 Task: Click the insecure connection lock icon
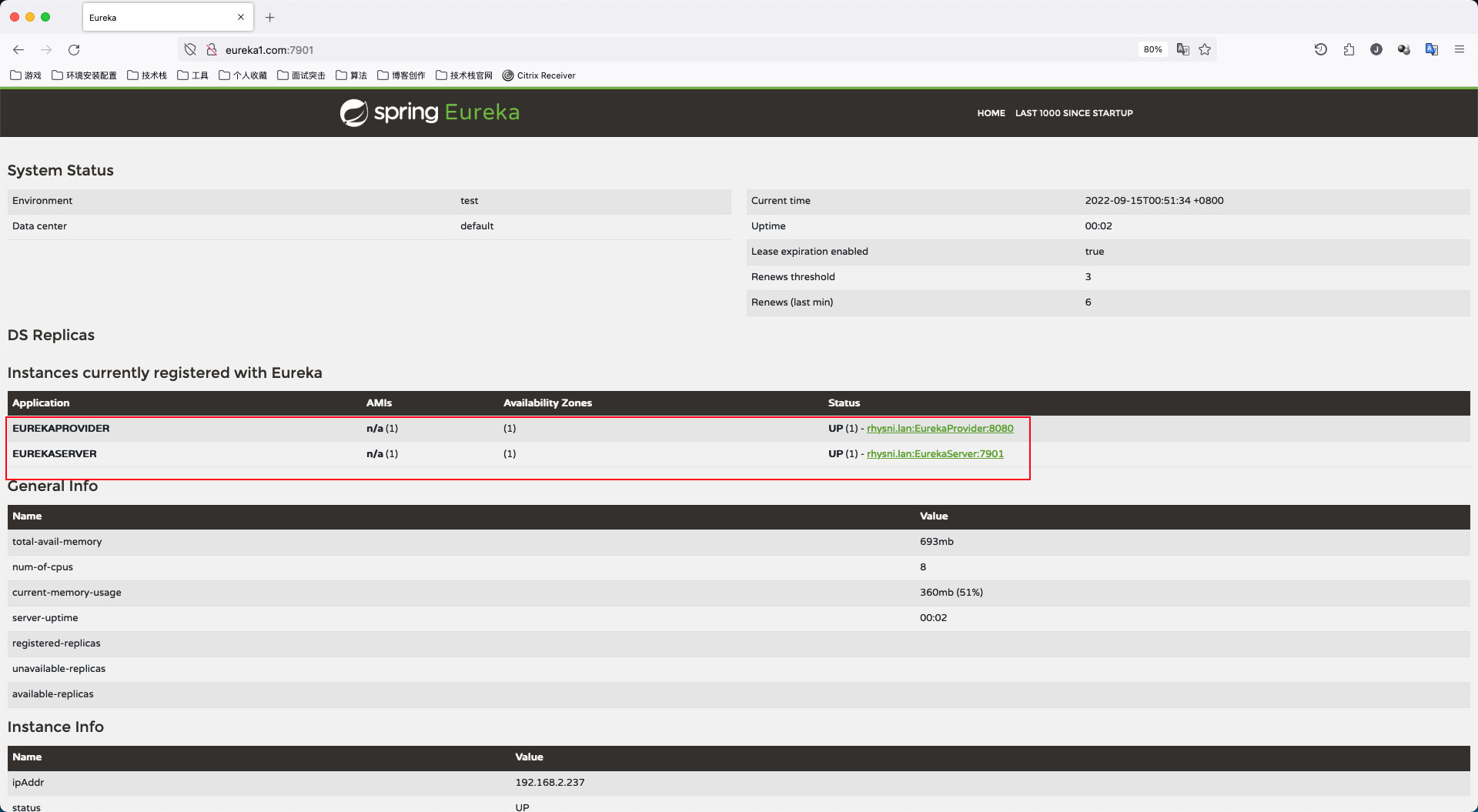pyautogui.click(x=211, y=49)
